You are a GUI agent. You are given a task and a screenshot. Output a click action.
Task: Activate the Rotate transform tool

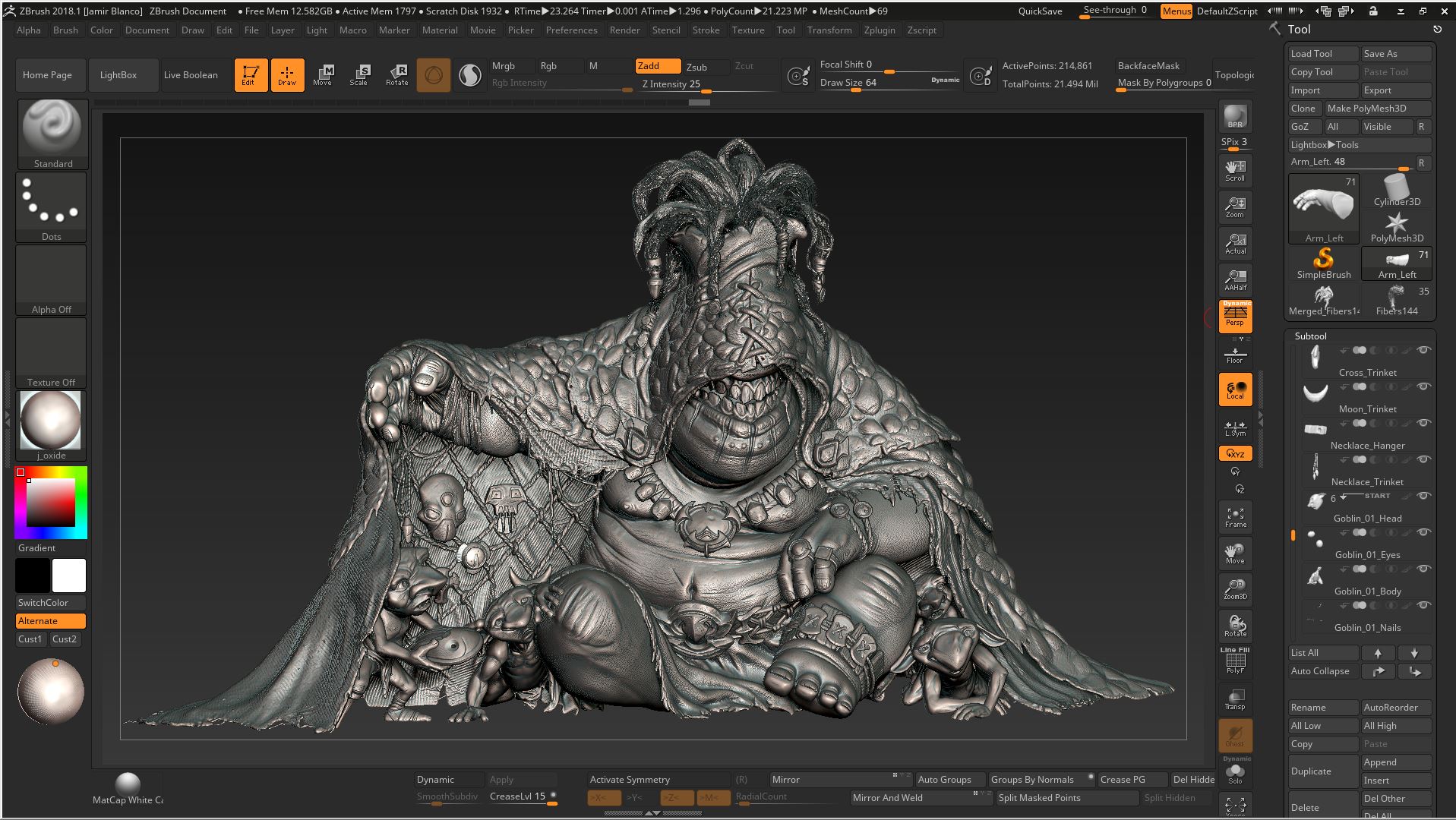click(x=396, y=74)
